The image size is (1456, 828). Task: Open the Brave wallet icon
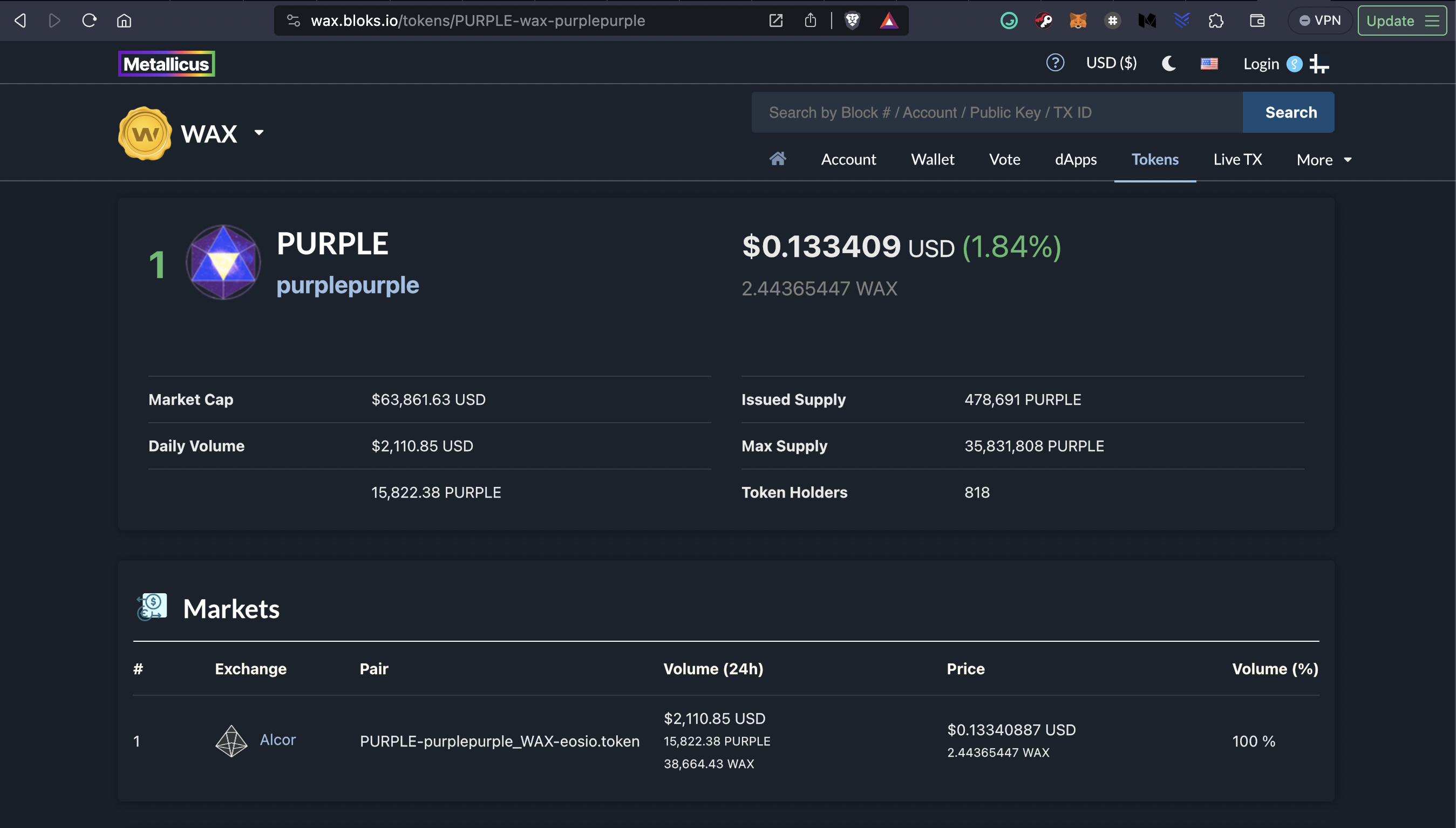pyautogui.click(x=1257, y=21)
